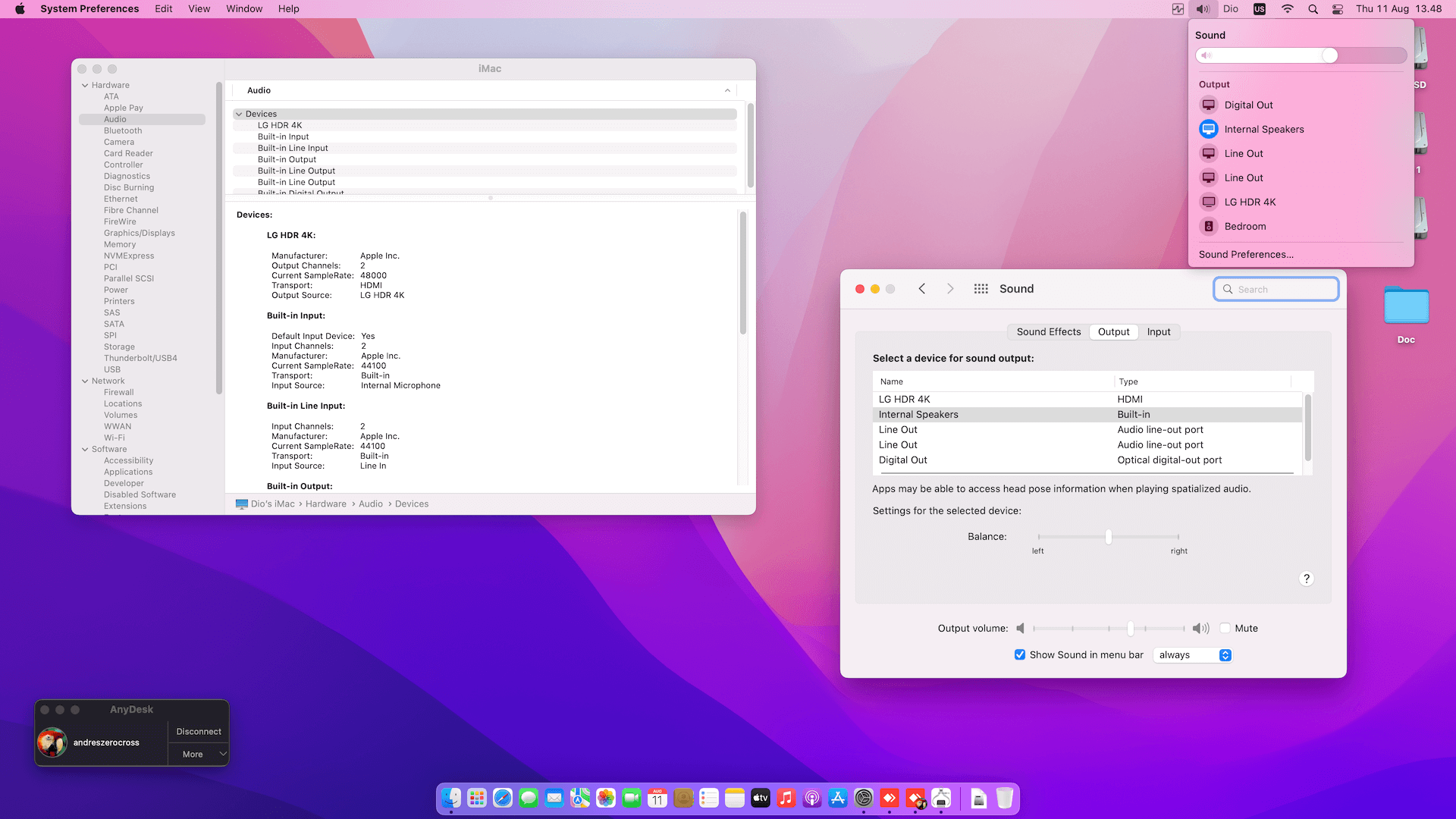The image size is (1456, 819).
Task: Click the help question mark button
Action: (1306, 579)
